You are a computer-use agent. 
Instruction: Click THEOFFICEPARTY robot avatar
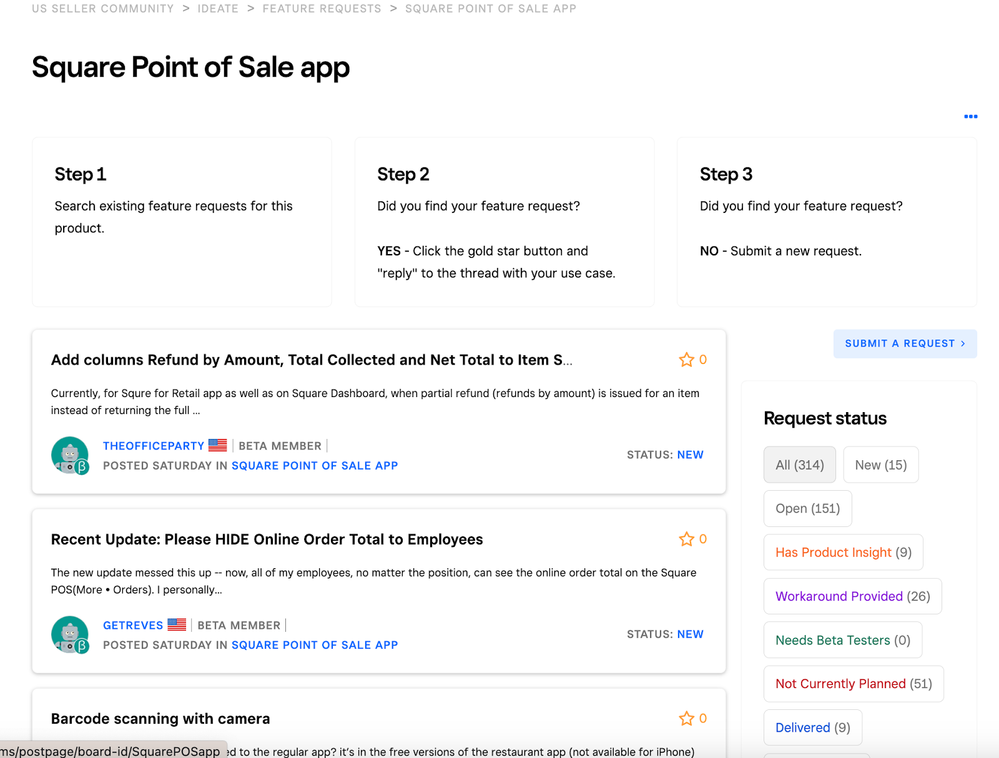click(70, 455)
